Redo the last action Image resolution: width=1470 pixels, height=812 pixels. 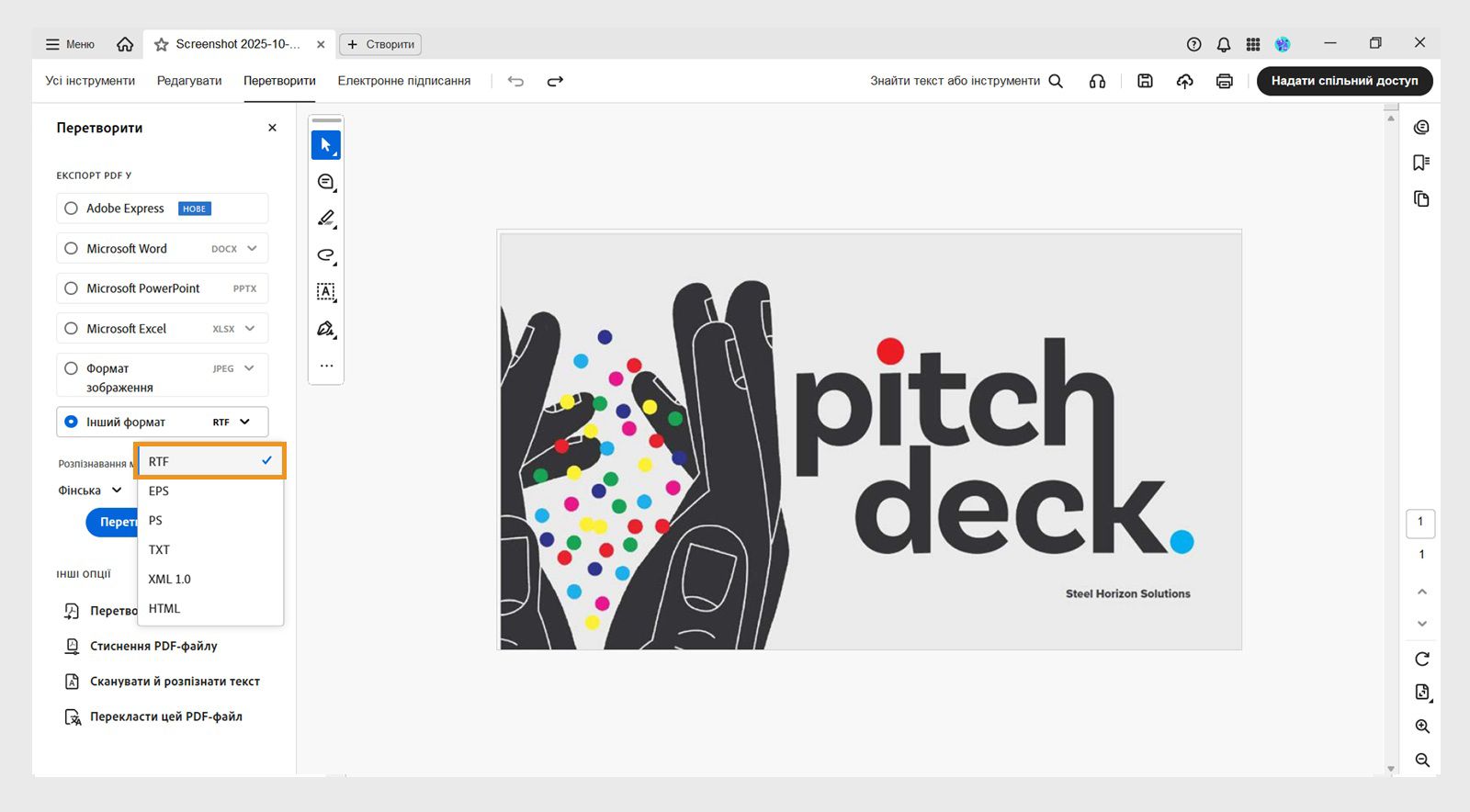coord(555,81)
